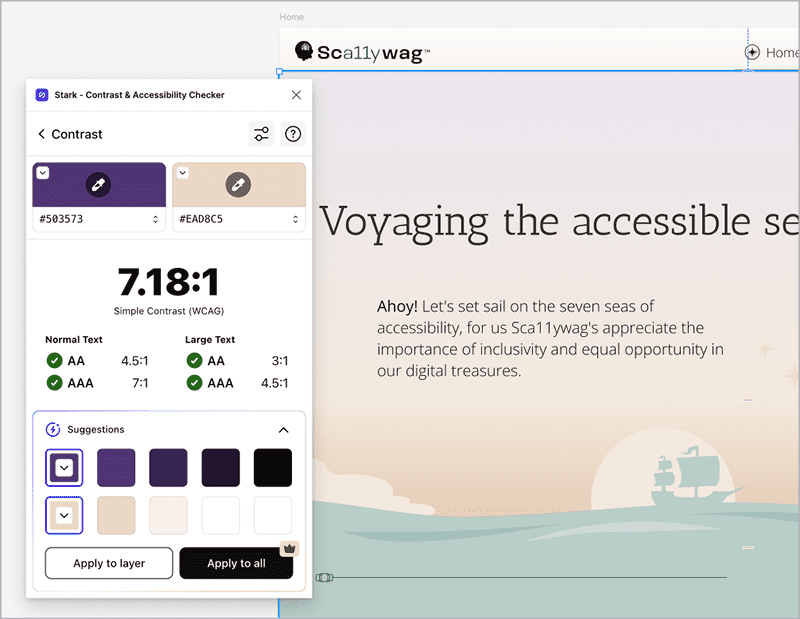Select the Home frame label
This screenshot has height=619, width=800.
click(x=292, y=17)
